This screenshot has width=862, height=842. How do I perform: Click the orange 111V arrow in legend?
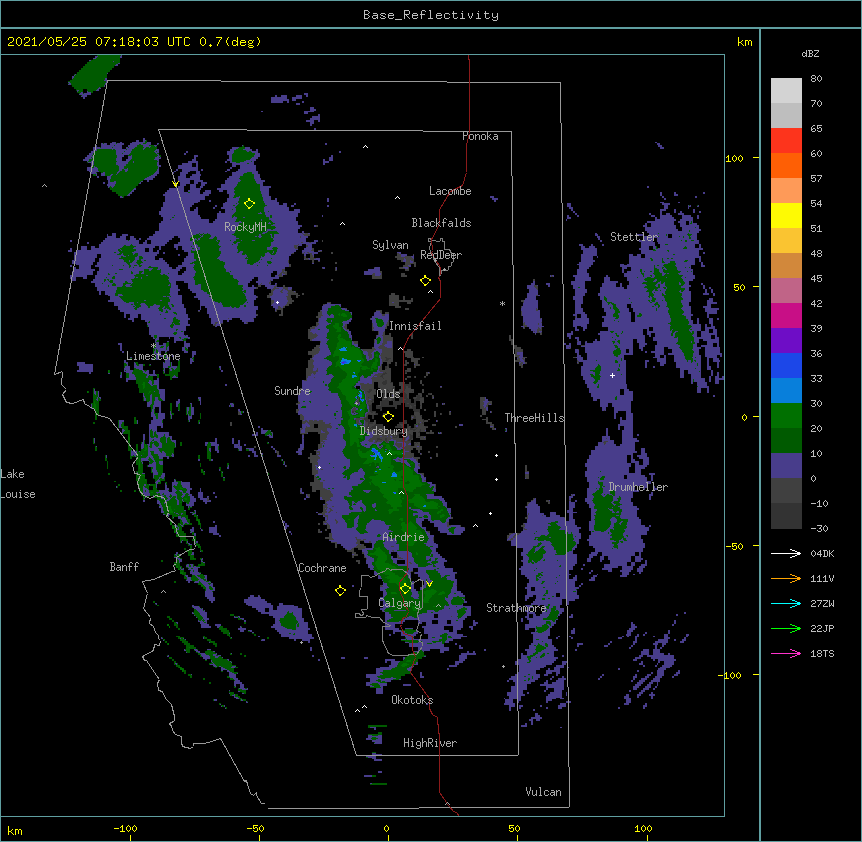(x=786, y=578)
